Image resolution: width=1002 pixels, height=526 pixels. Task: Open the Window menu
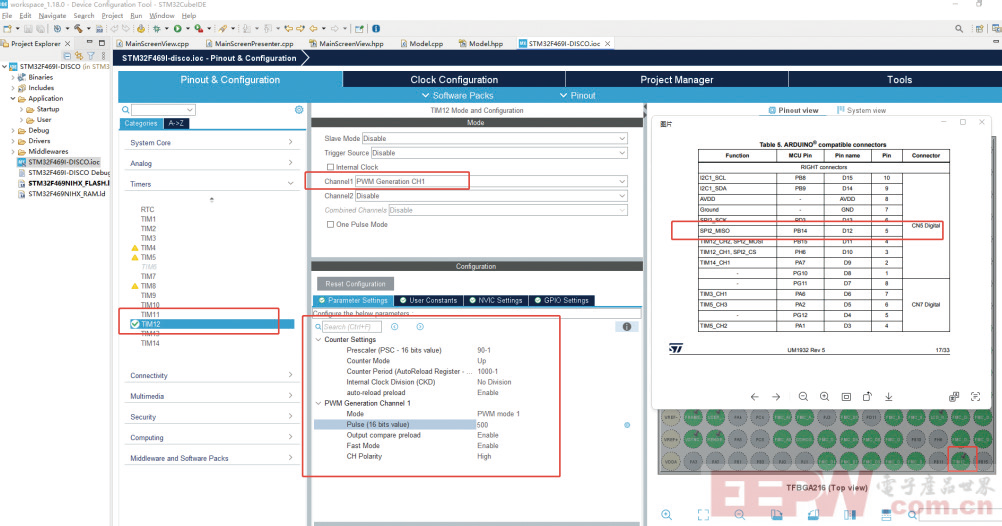pyautogui.click(x=162, y=15)
